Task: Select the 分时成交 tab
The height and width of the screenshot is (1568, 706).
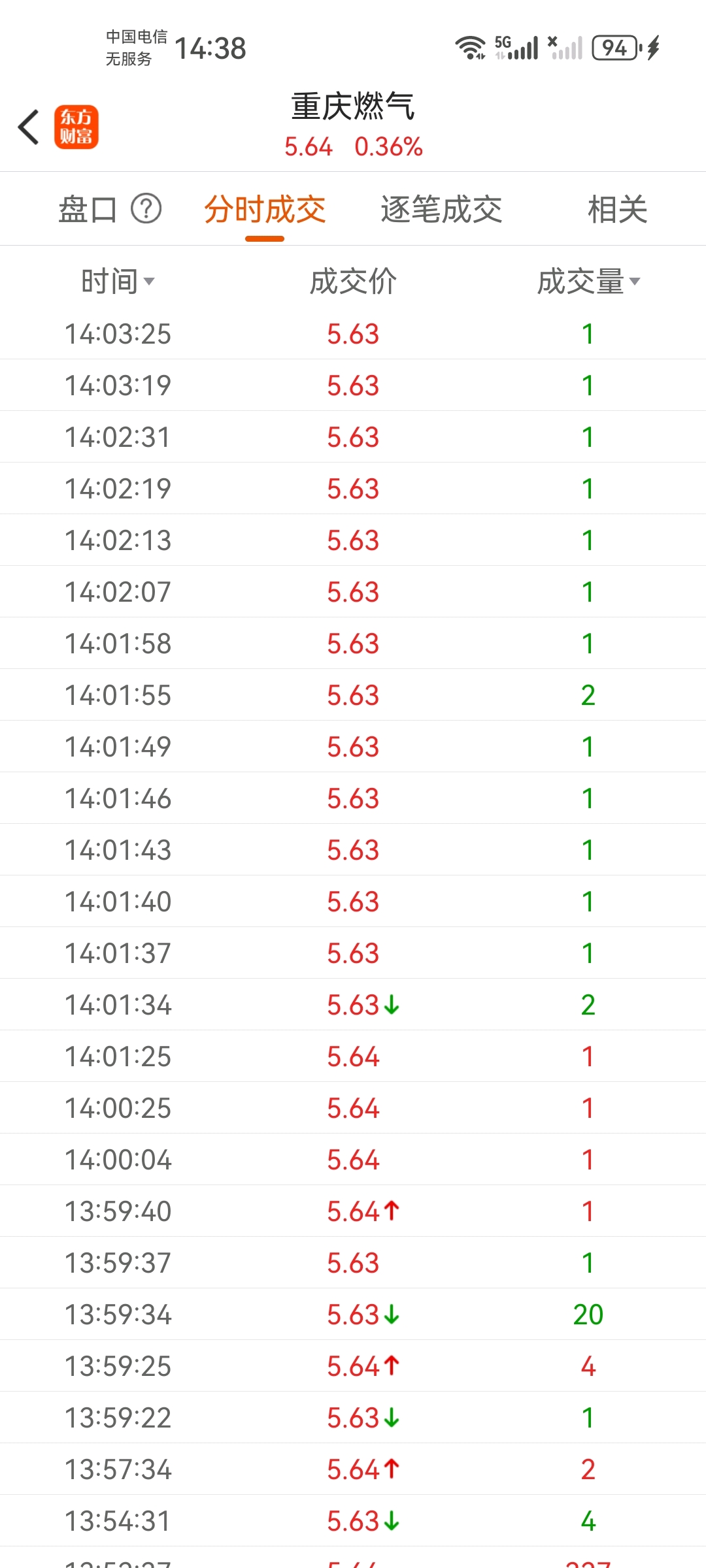Action: (x=265, y=210)
